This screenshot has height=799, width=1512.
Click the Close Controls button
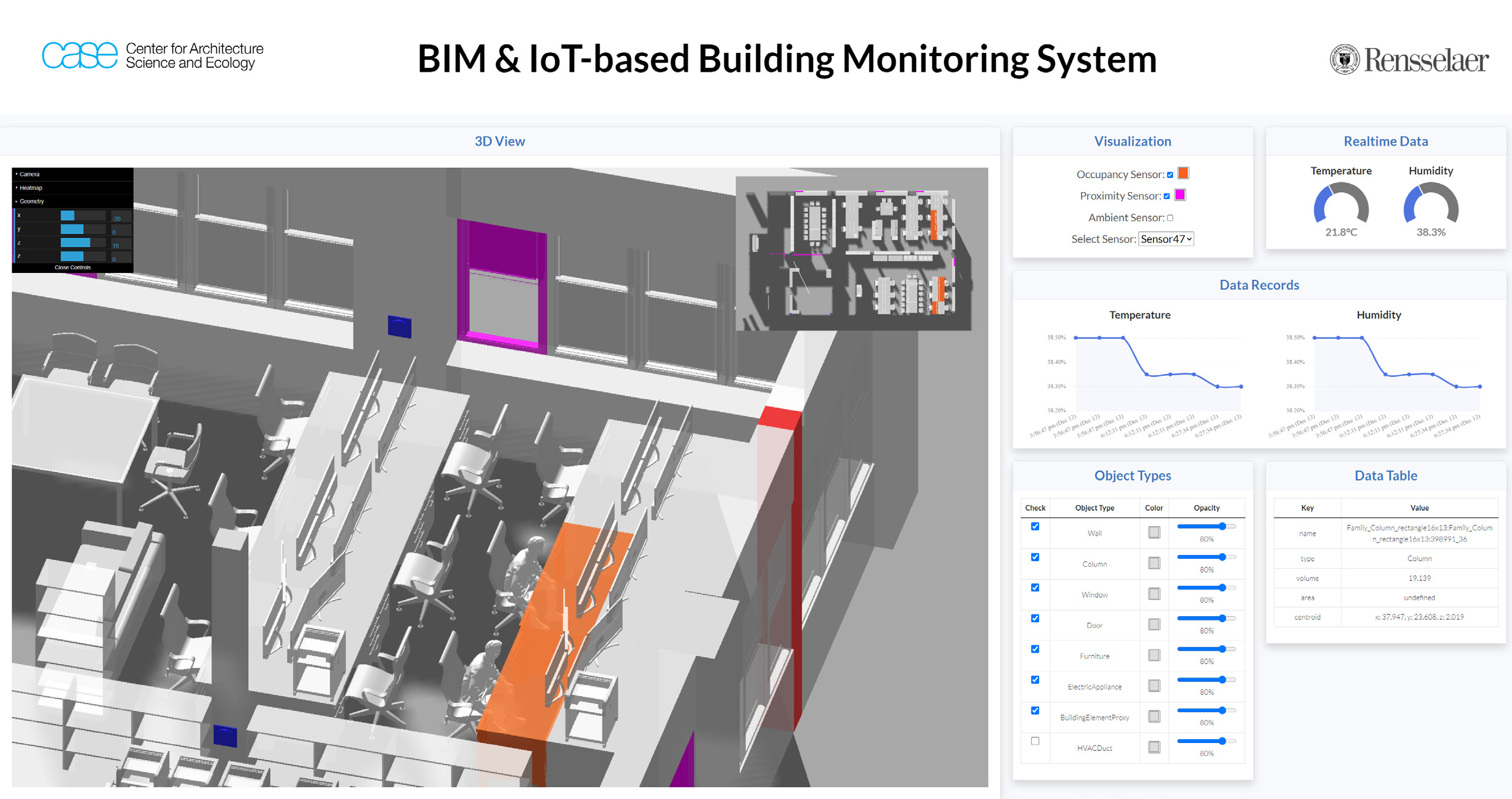pyautogui.click(x=72, y=267)
